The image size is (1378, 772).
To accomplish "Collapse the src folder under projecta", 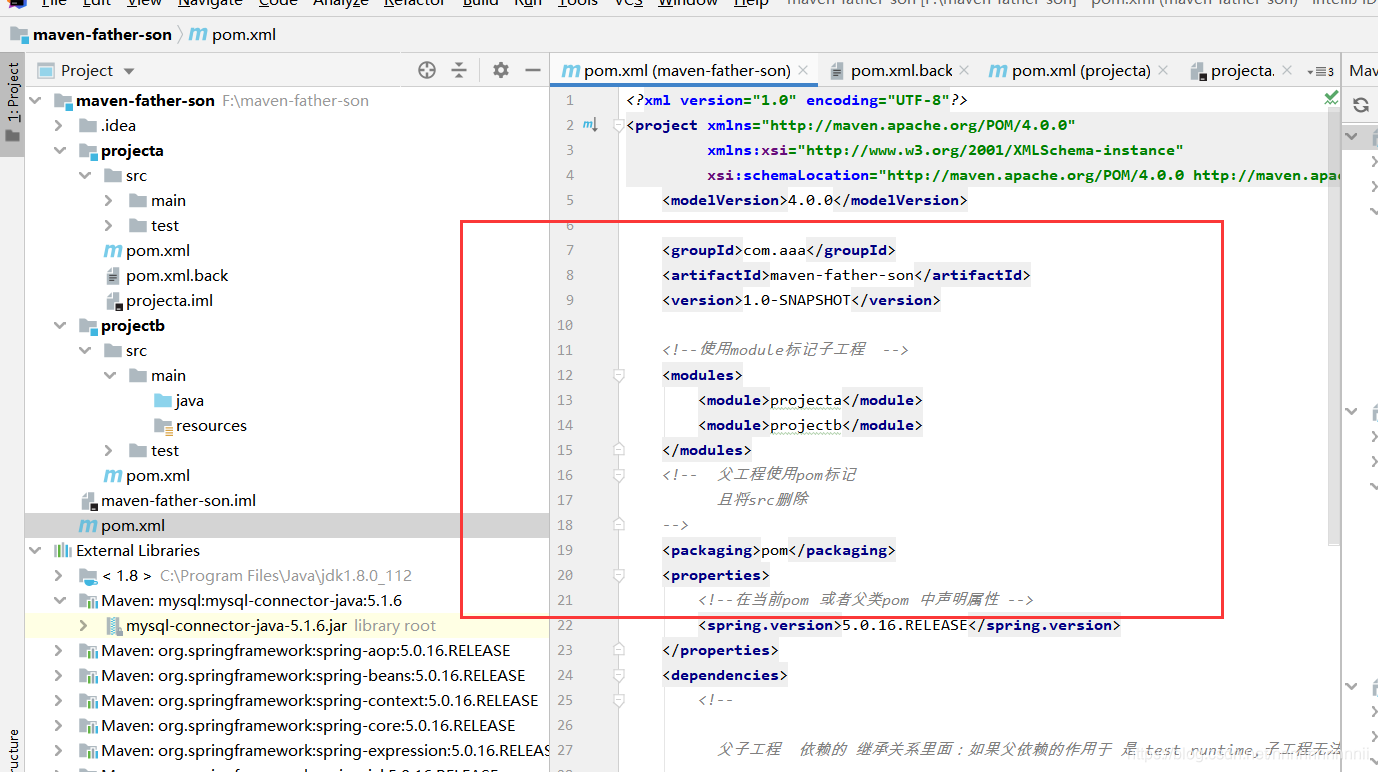I will pyautogui.click(x=84, y=176).
